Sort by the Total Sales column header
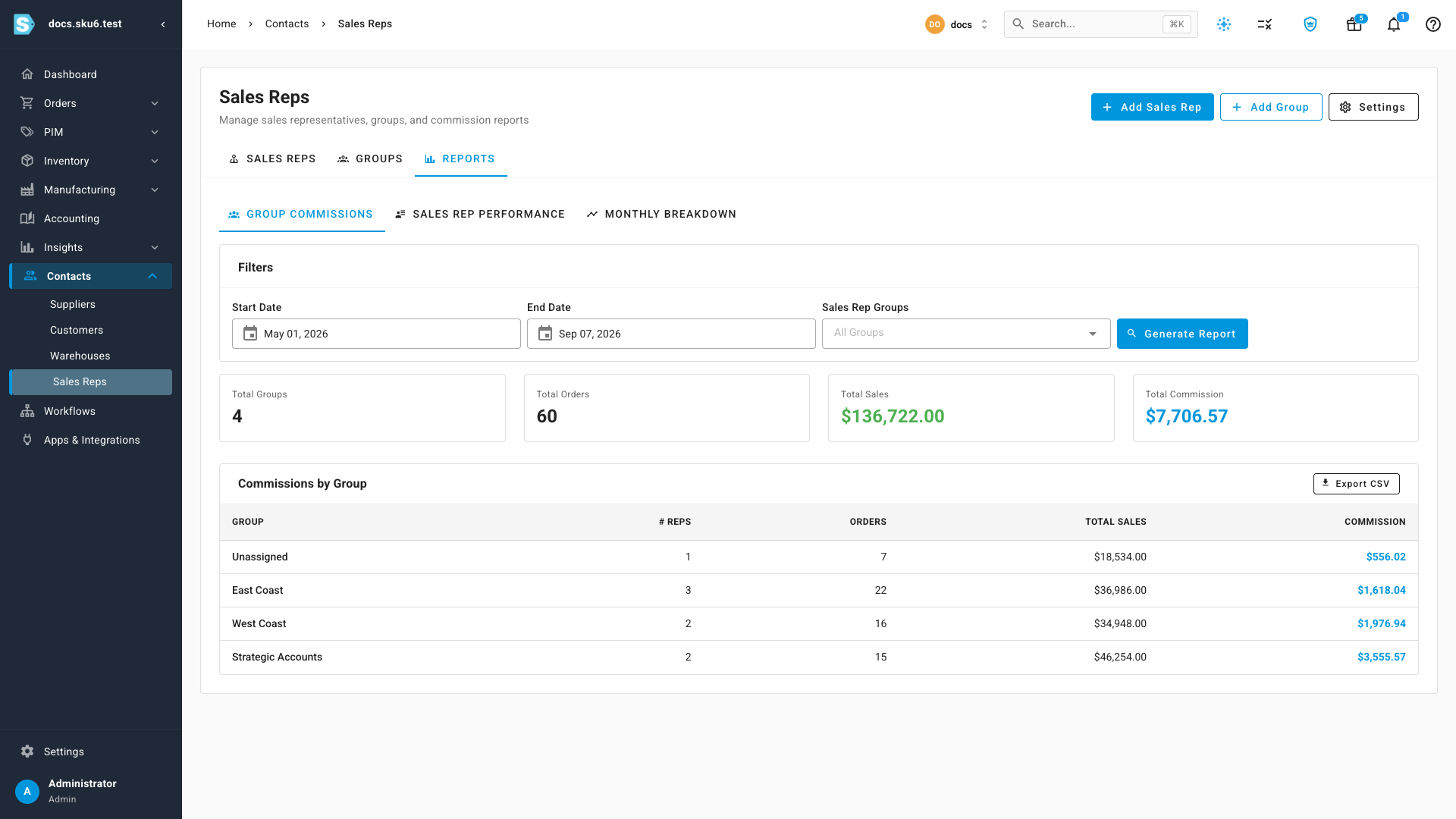Screen dimensions: 1456x819 1116,522
